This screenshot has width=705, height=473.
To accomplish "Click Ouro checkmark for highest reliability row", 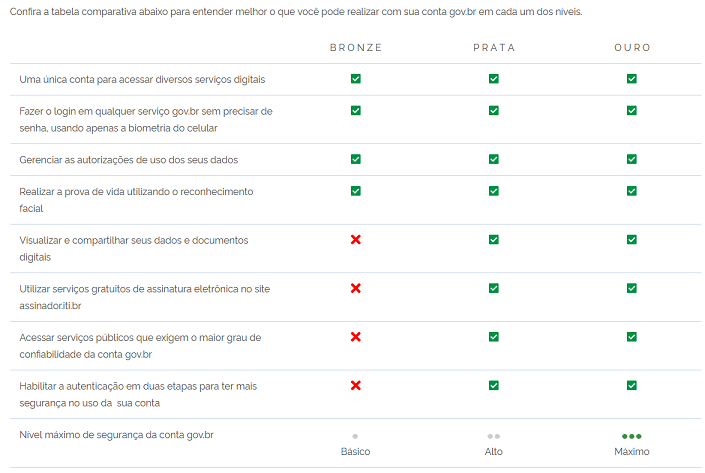I will [632, 337].
